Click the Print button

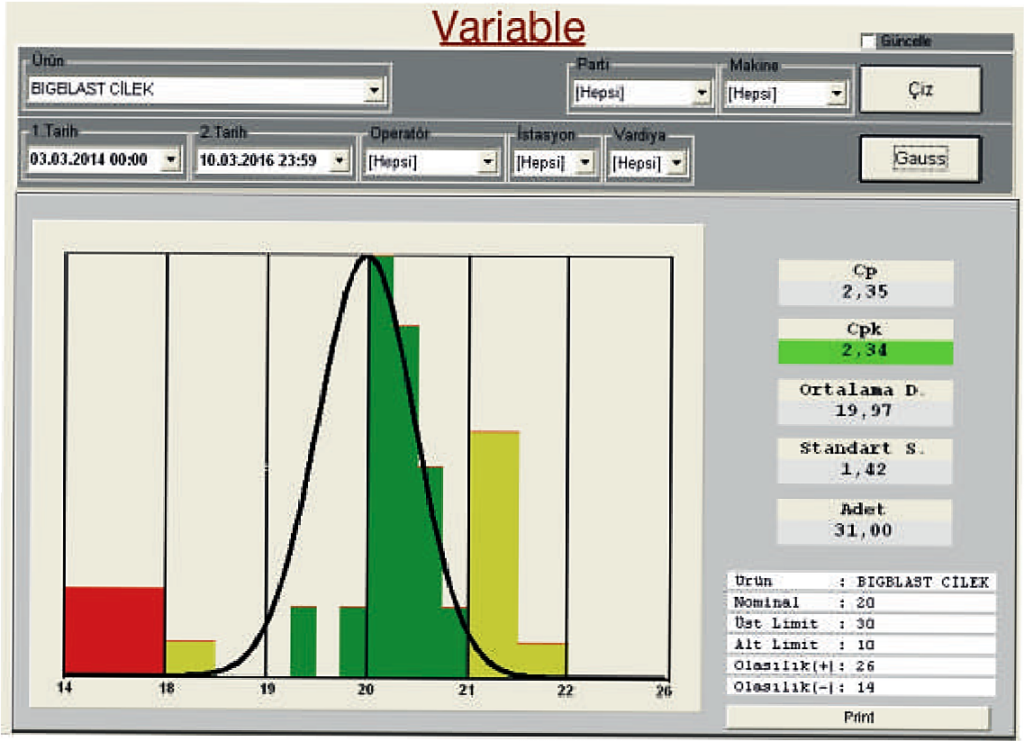pyautogui.click(x=857, y=717)
